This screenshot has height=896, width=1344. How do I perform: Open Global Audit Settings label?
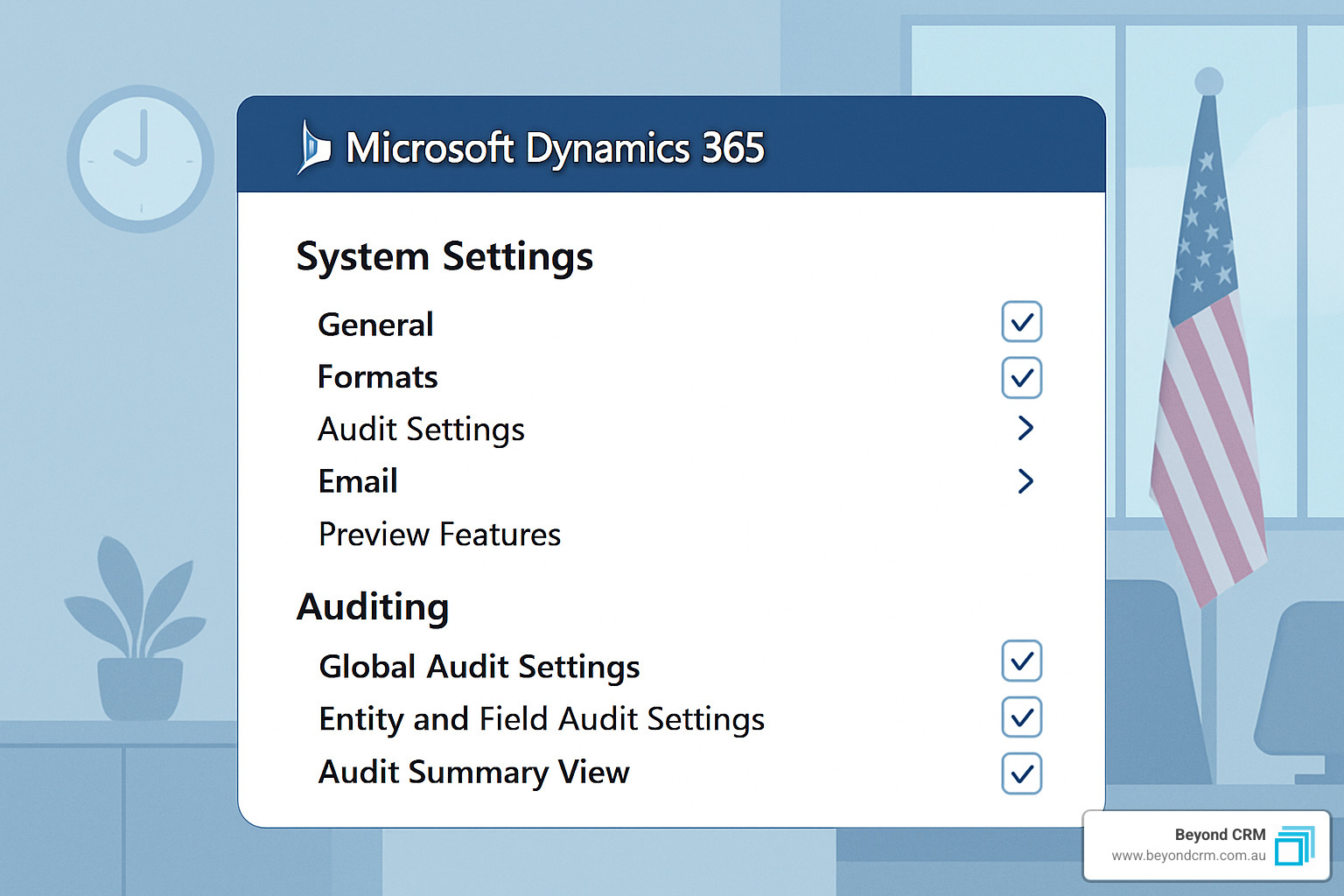click(x=479, y=667)
